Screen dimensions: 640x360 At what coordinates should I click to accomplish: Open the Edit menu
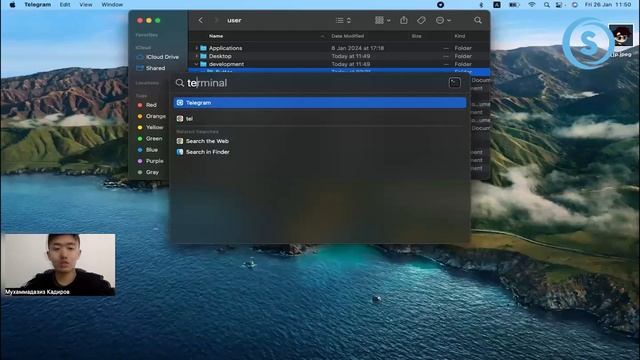click(65, 4)
